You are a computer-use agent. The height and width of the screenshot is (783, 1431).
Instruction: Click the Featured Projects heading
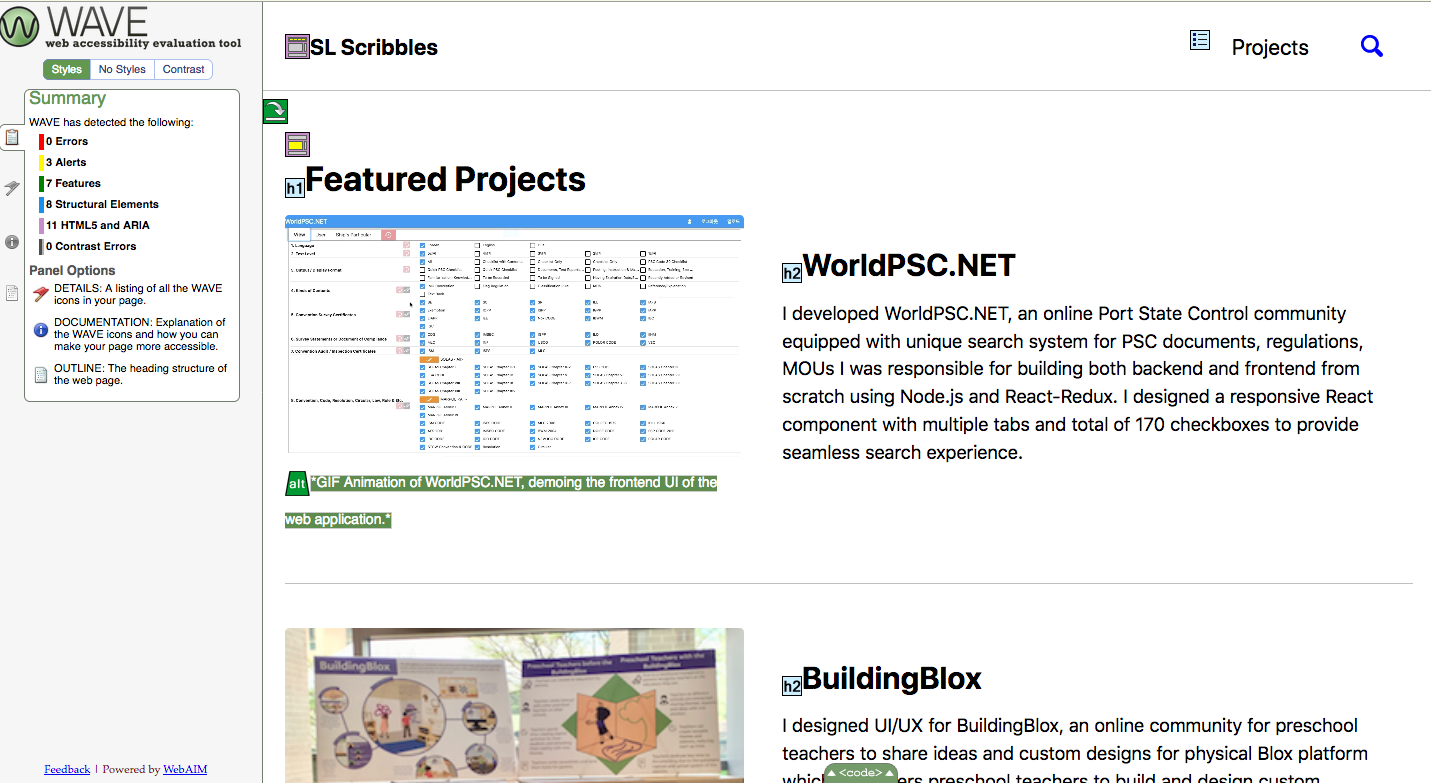coord(445,179)
